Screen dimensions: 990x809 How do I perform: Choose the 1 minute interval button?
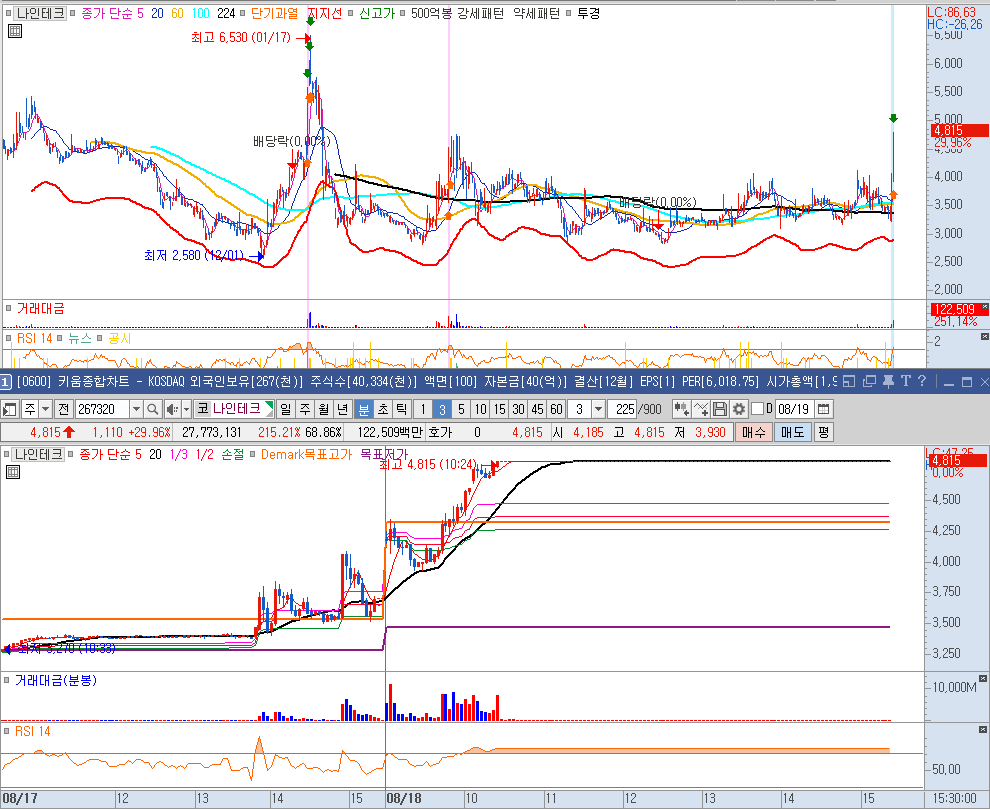click(x=423, y=409)
